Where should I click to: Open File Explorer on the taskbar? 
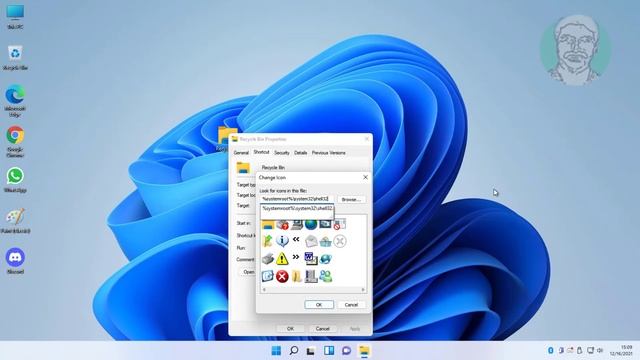pyautogui.click(x=364, y=351)
